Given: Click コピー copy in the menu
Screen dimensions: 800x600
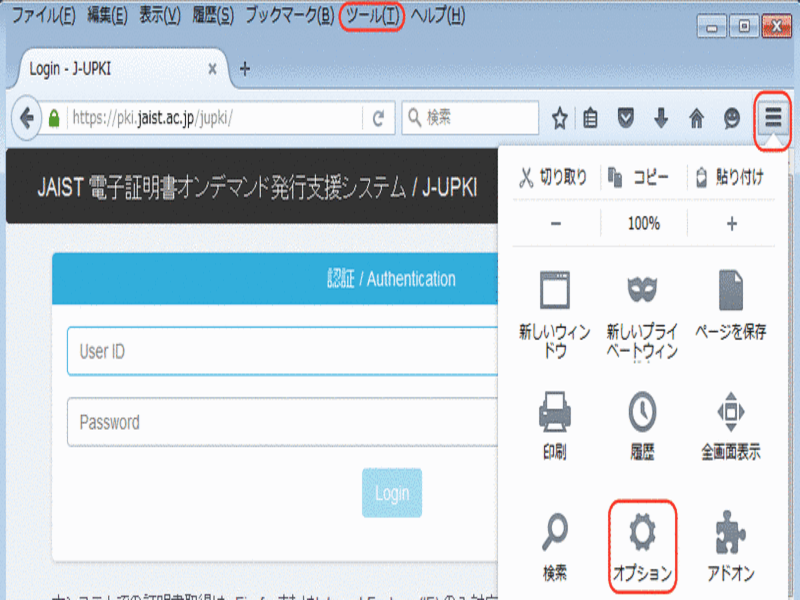Looking at the screenshot, I should (640, 177).
